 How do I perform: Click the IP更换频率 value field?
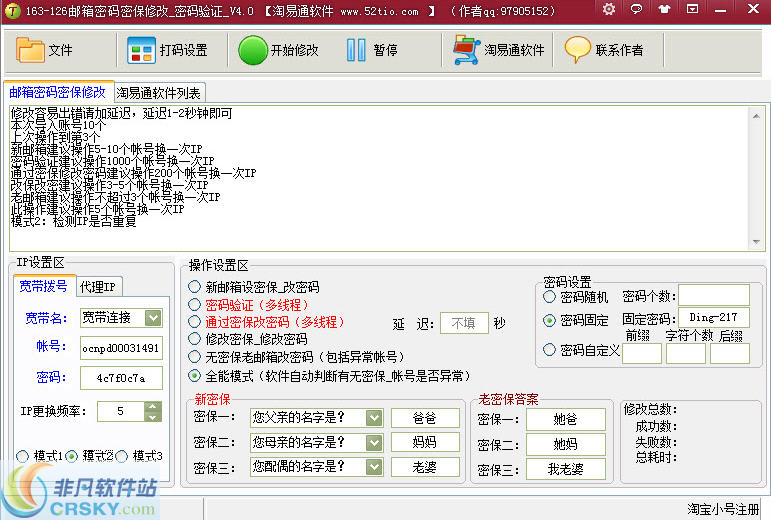tap(121, 411)
